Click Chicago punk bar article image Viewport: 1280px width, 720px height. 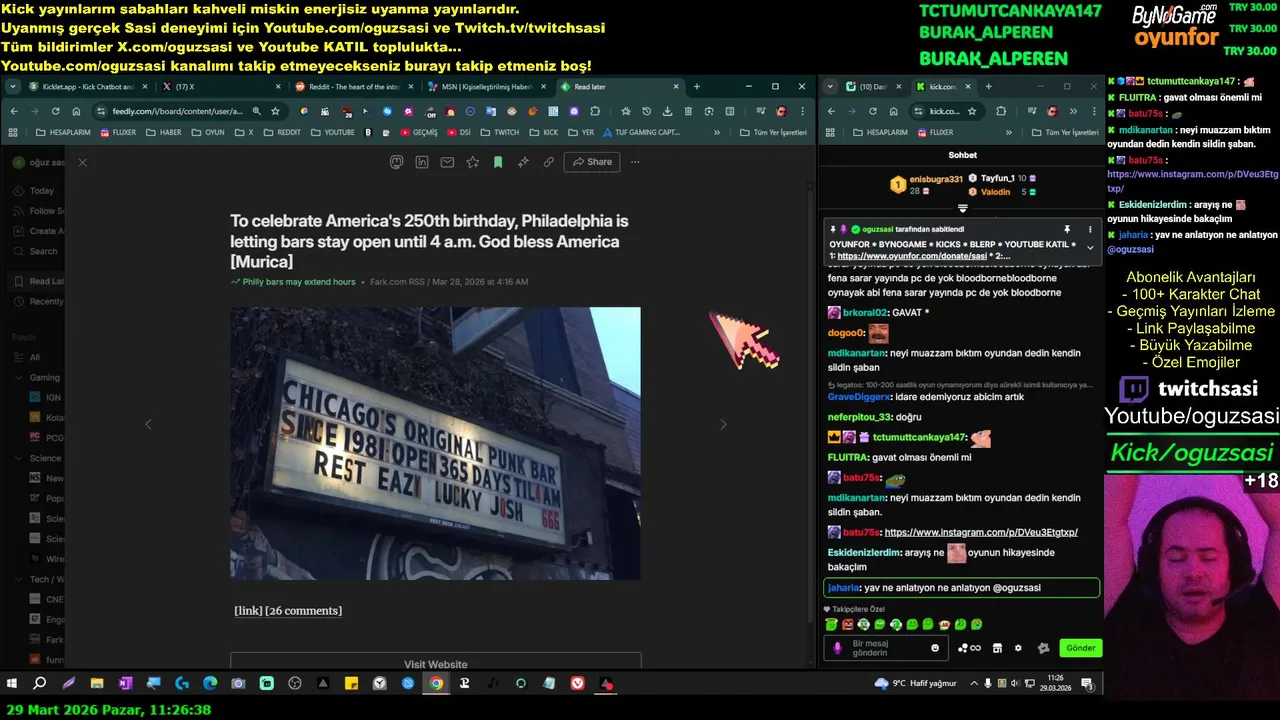[x=436, y=443]
